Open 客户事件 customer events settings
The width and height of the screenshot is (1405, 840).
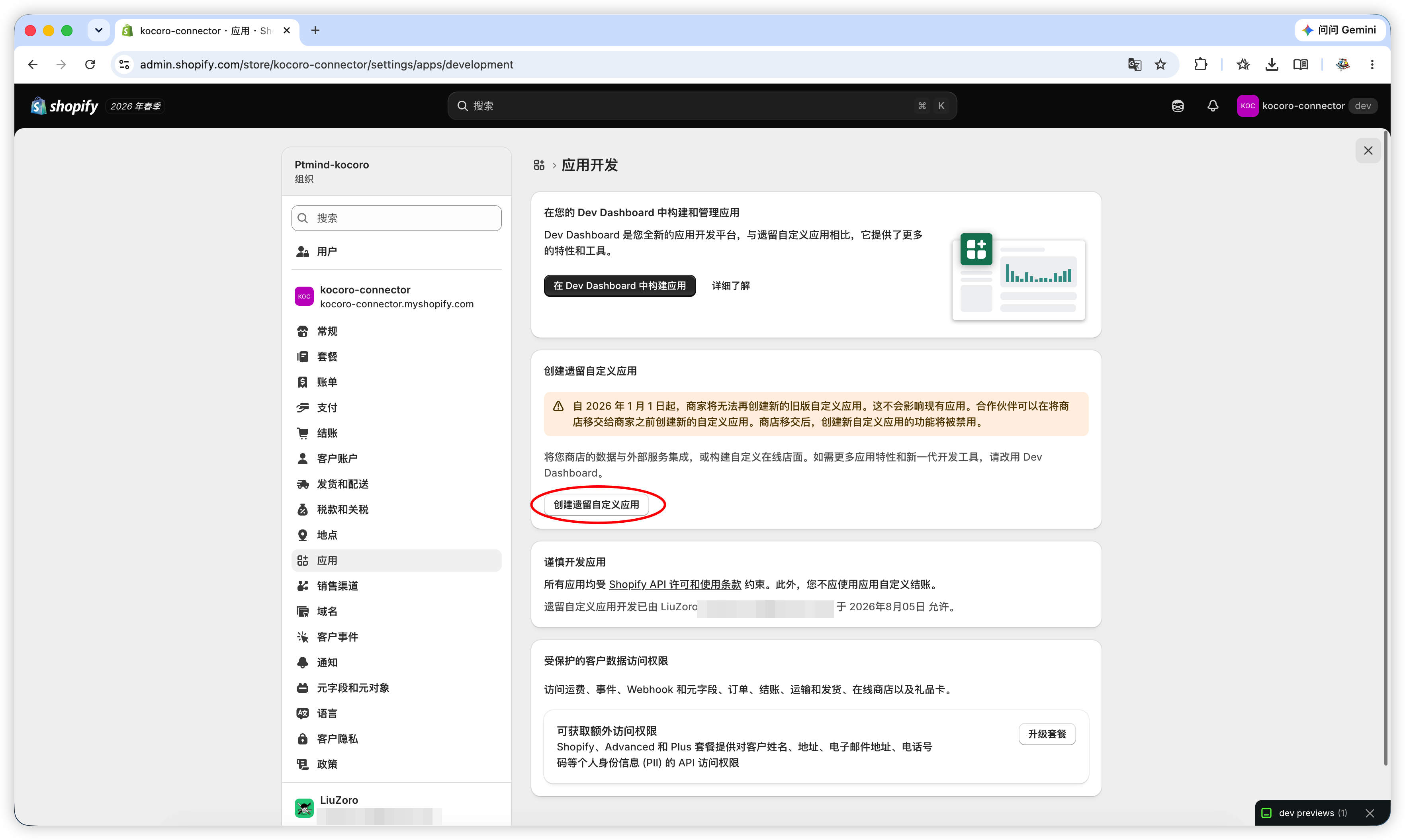pyautogui.click(x=396, y=637)
